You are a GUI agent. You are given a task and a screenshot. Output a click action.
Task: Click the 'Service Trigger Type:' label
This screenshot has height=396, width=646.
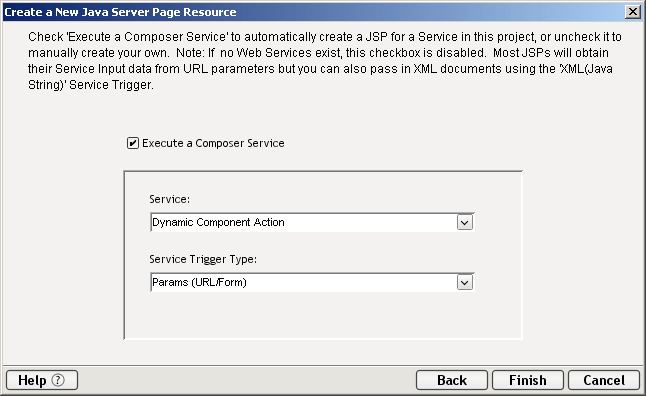click(203, 259)
